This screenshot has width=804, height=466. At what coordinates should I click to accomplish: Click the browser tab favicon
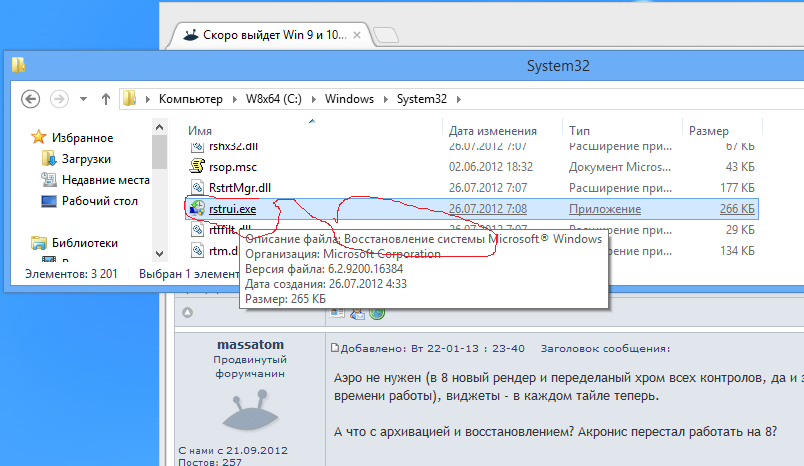(x=191, y=35)
